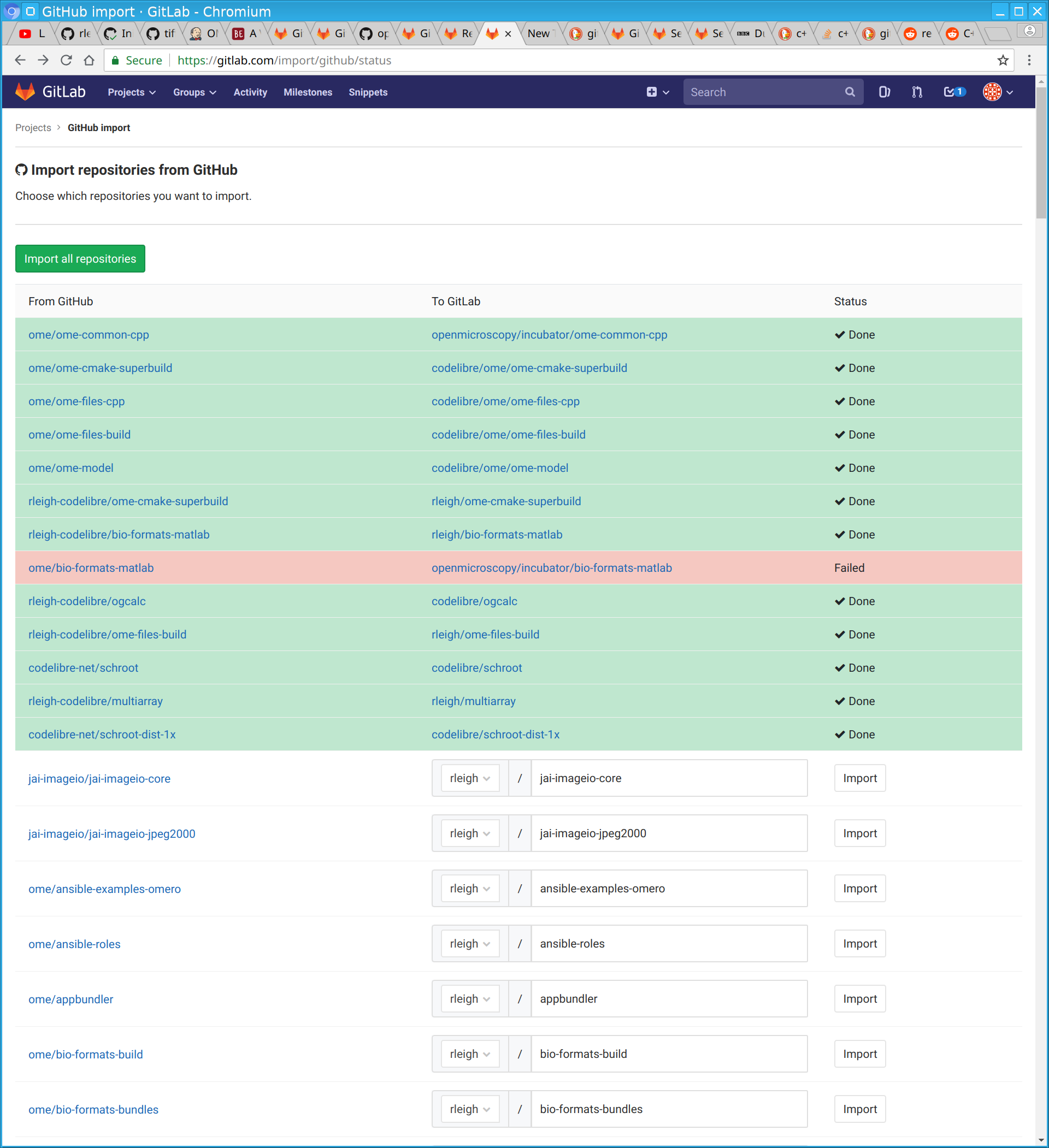This screenshot has height=1148, width=1049.
Task: Open ome/ome-files-cpp GitHub link
Action: coord(76,401)
